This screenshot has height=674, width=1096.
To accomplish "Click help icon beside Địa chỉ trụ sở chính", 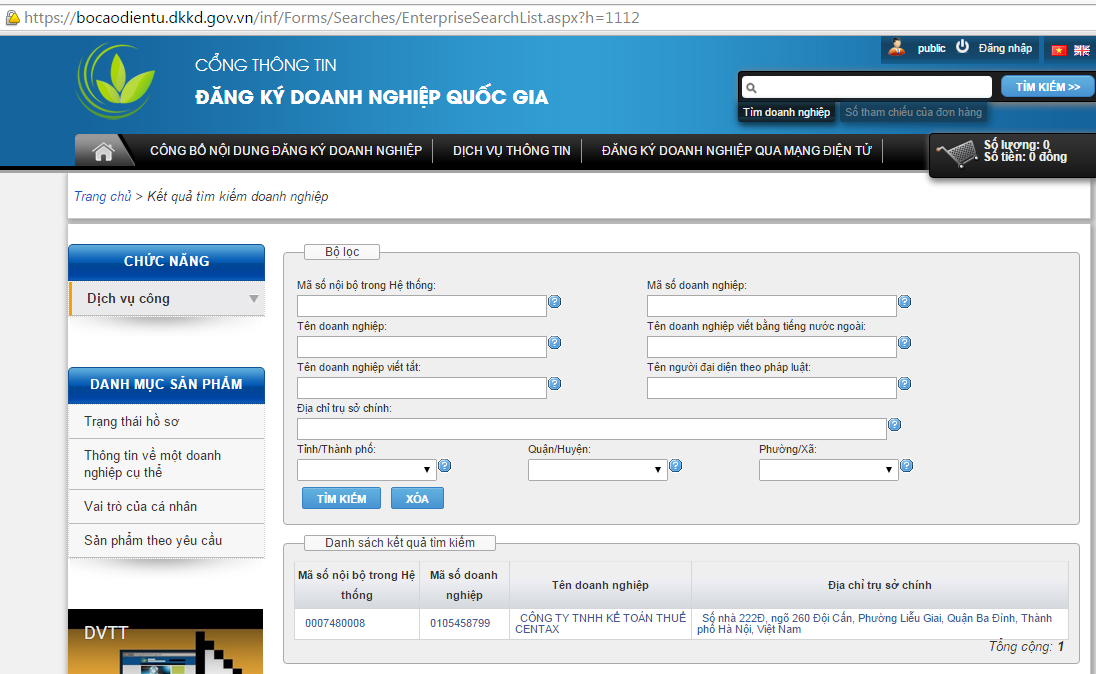I will point(894,425).
